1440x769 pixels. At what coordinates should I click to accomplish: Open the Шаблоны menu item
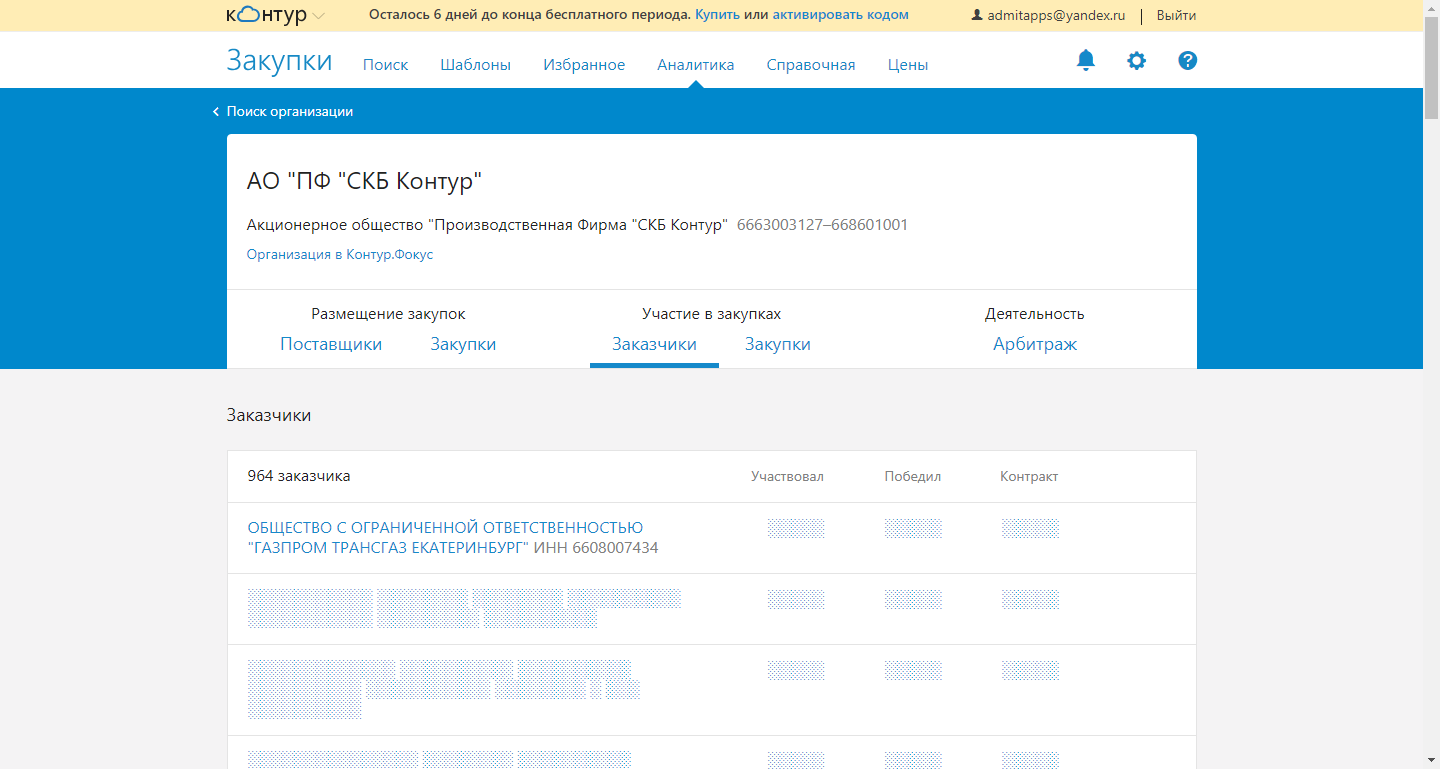click(475, 65)
